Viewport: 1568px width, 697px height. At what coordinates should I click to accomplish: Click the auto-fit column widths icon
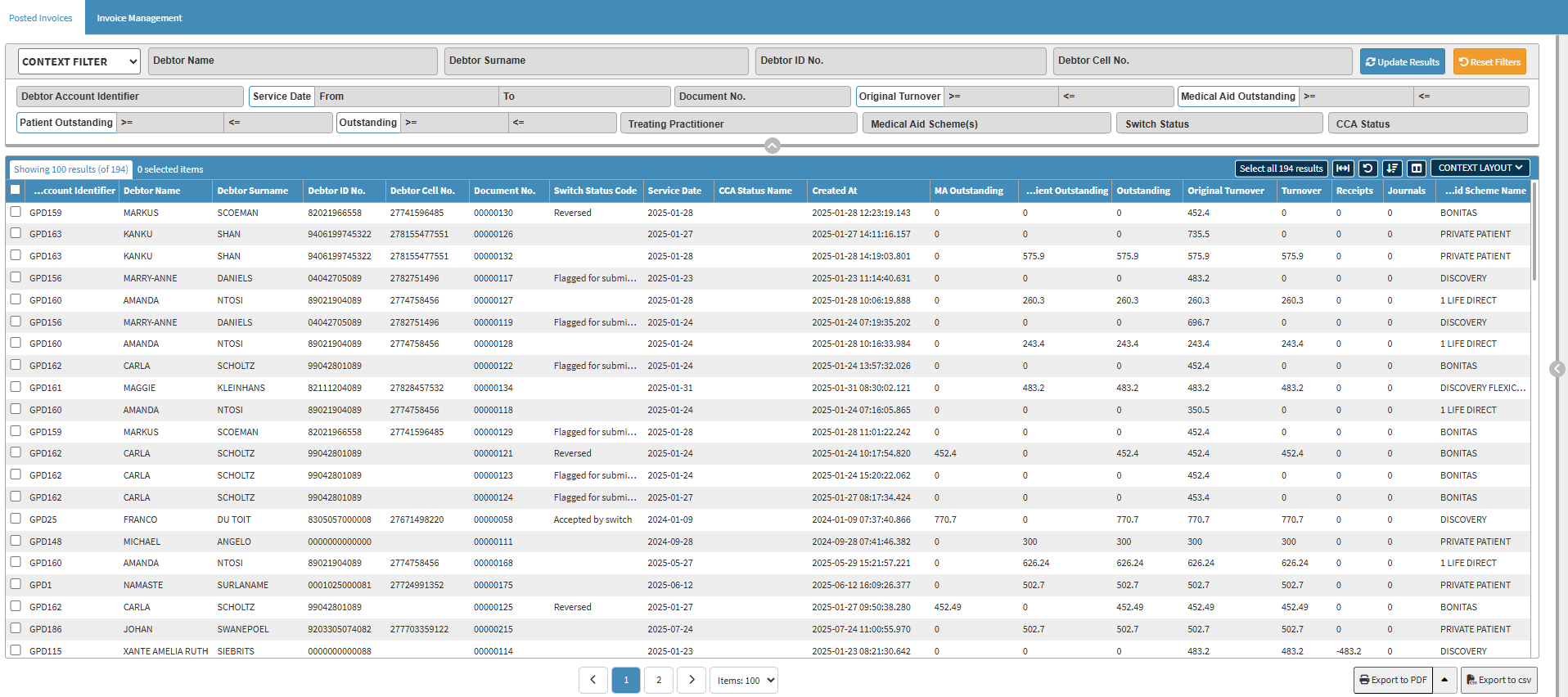[x=1343, y=169]
